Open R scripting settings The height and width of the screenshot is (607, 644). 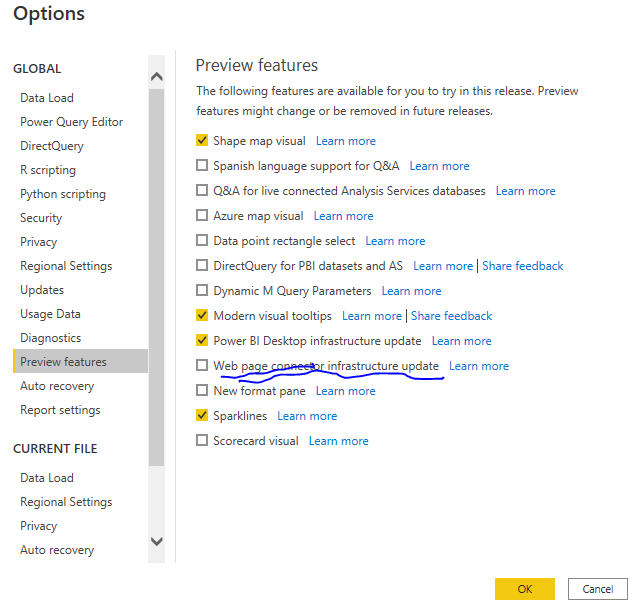(x=48, y=170)
